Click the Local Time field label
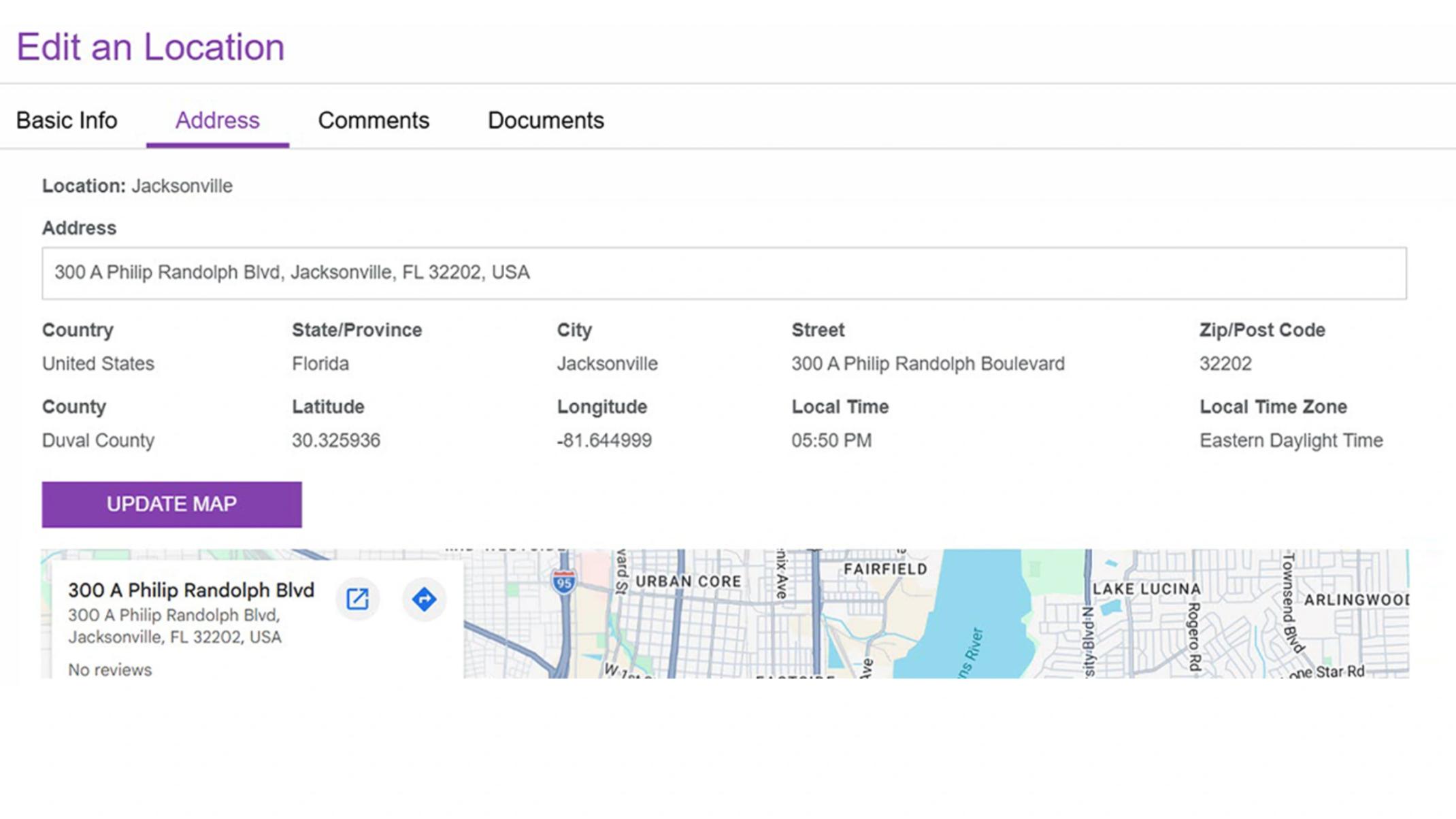The image size is (1456, 819). [x=840, y=407]
